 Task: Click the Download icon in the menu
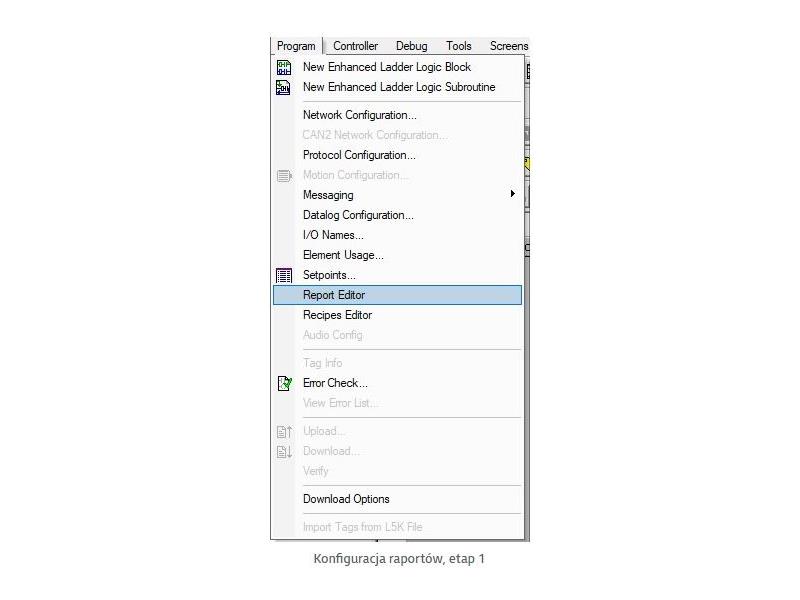[x=284, y=452]
